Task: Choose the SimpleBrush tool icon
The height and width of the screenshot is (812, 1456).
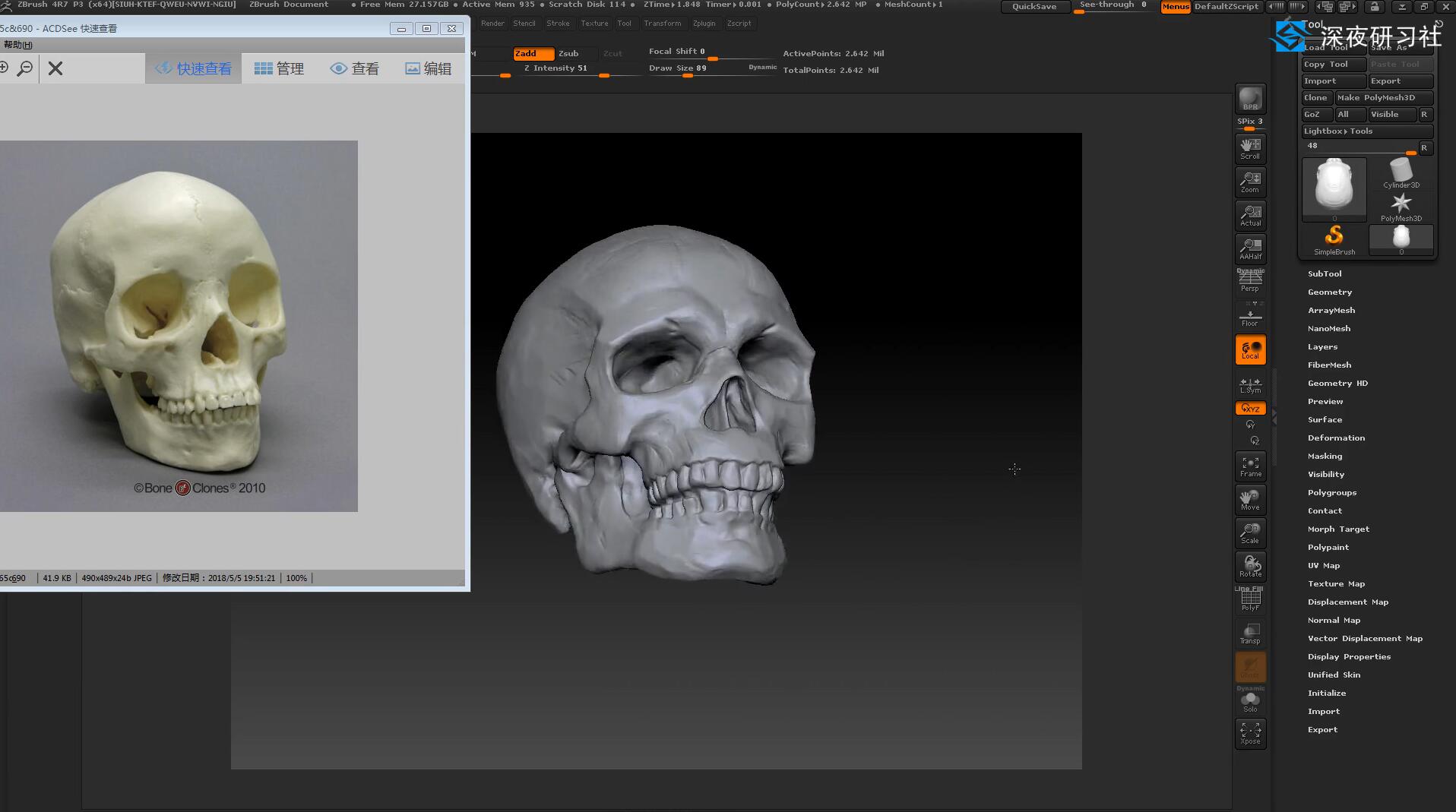Action: (x=1334, y=239)
